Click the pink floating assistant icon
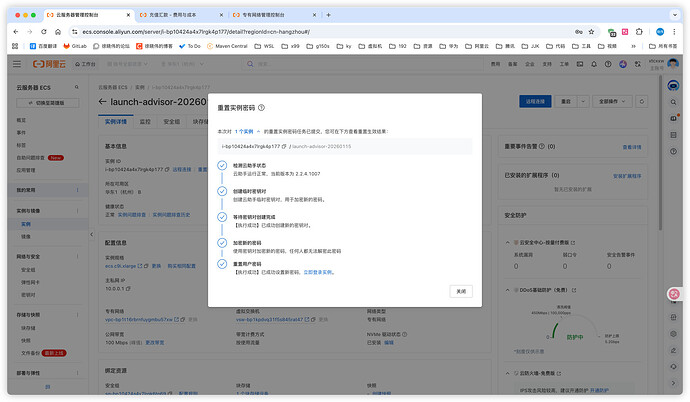 (675, 294)
